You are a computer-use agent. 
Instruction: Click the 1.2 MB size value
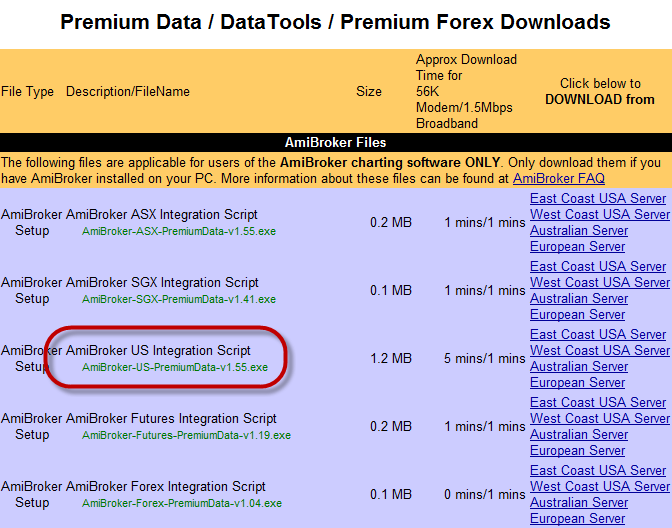click(x=391, y=358)
